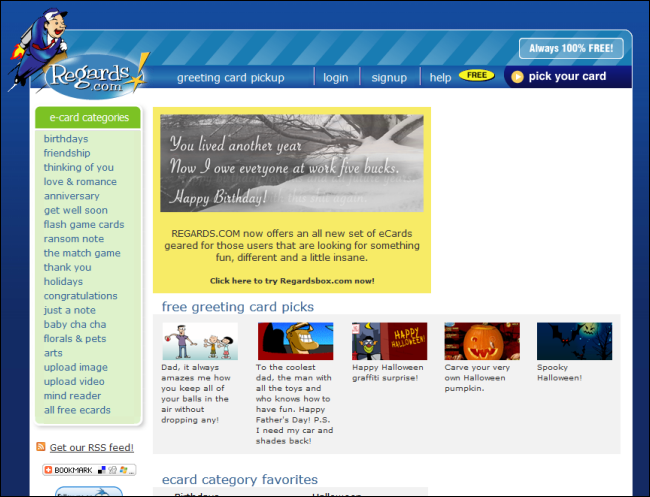The height and width of the screenshot is (497, 650).
Task: Open the juggling dad ecard thumbnail
Action: 200,341
